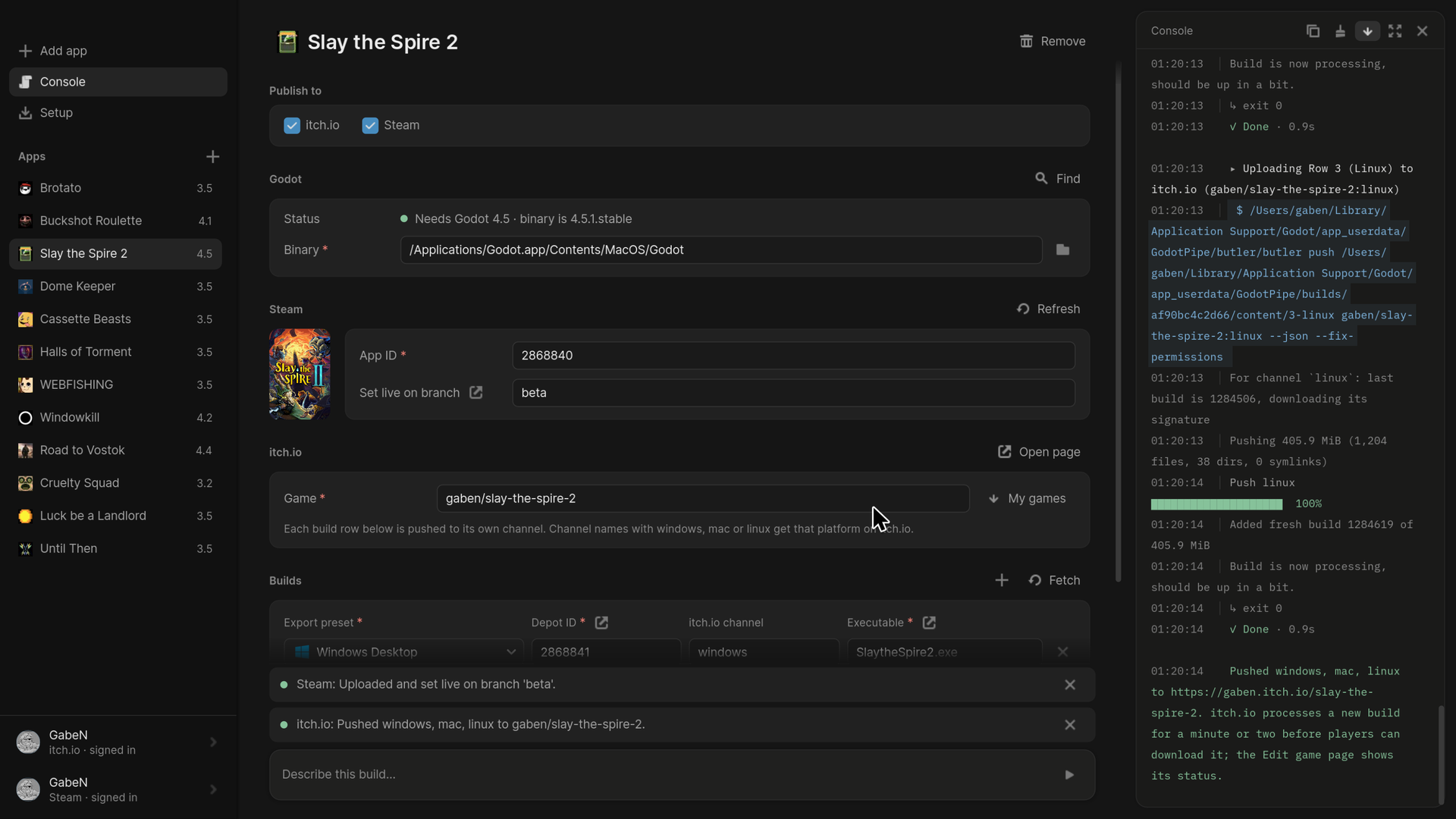Open Luck be a Landlord app

(115, 516)
